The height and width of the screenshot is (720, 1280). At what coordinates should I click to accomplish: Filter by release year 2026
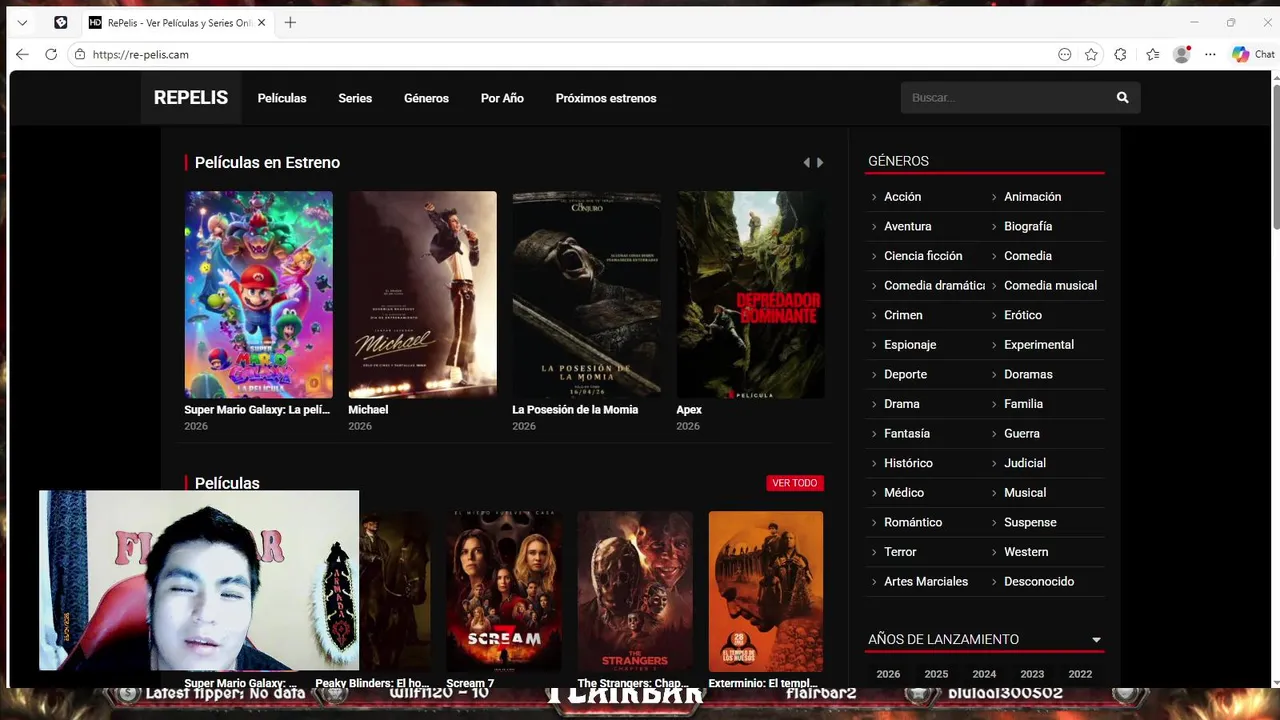tap(888, 674)
